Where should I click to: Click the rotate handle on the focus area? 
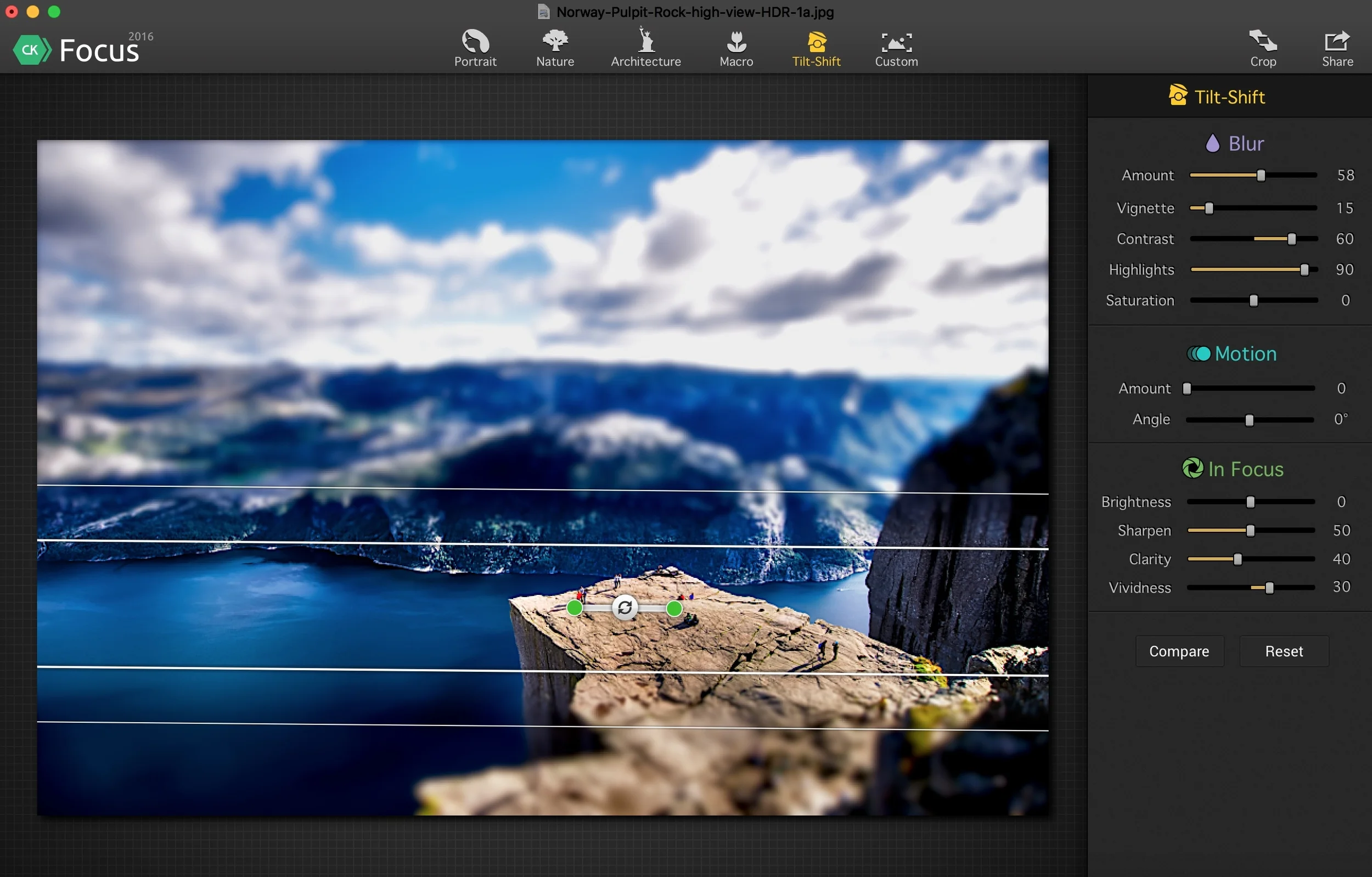pyautogui.click(x=625, y=608)
